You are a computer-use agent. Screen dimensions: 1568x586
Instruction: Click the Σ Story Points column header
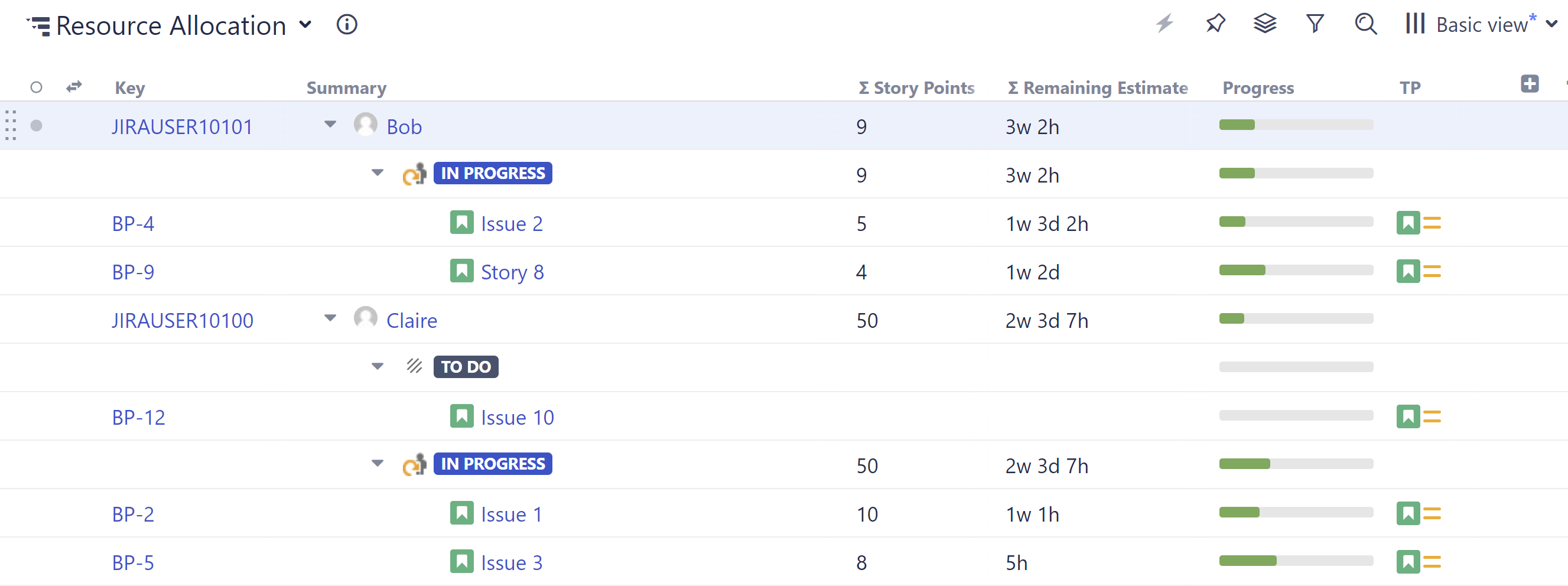[x=916, y=88]
